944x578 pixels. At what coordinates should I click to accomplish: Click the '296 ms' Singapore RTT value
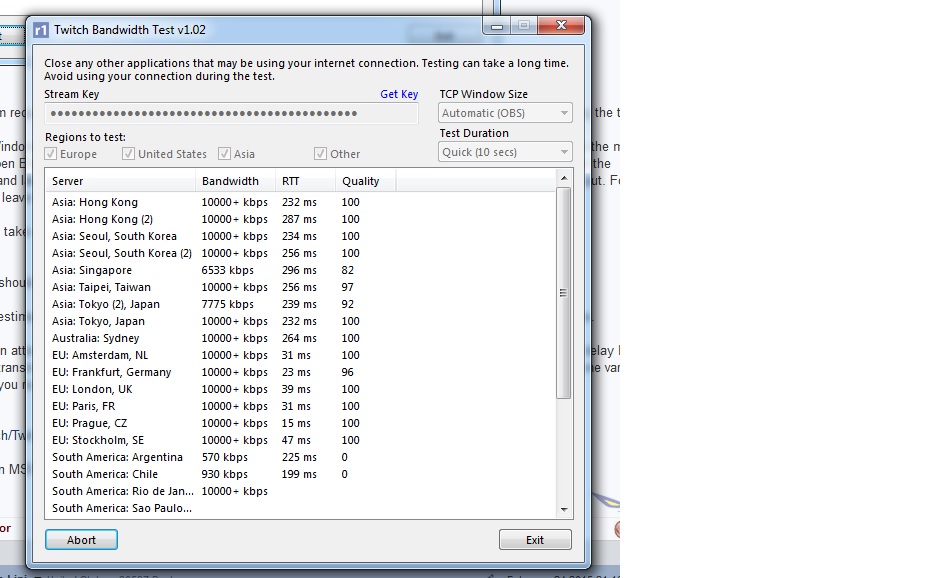[299, 270]
